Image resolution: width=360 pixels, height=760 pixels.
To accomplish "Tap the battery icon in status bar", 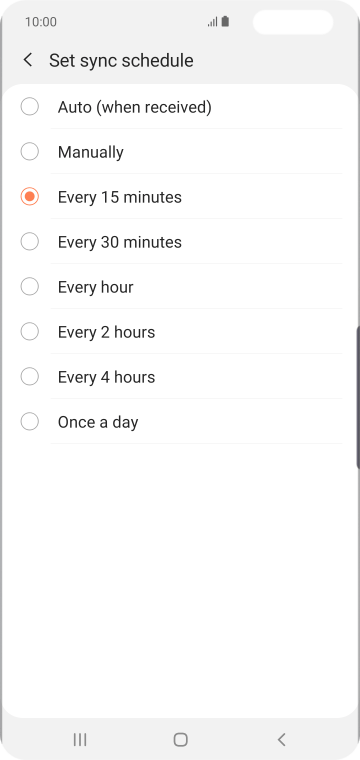I will pos(225,22).
